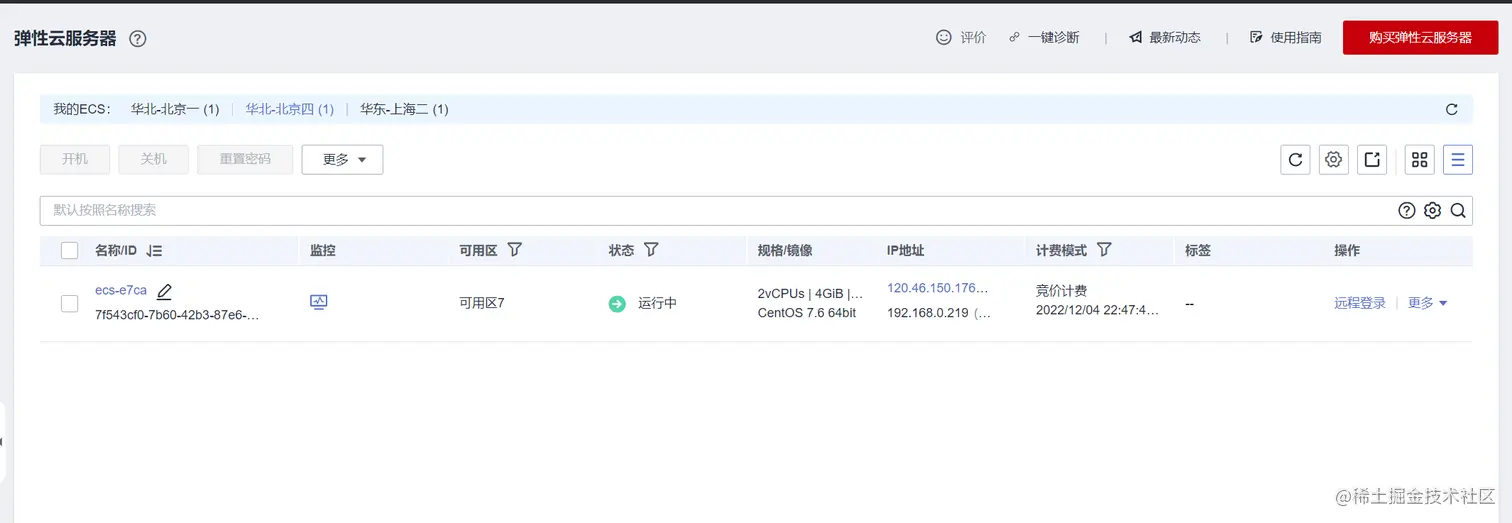Click the 关机 shutdown button
1512x523 pixels.
click(x=154, y=159)
